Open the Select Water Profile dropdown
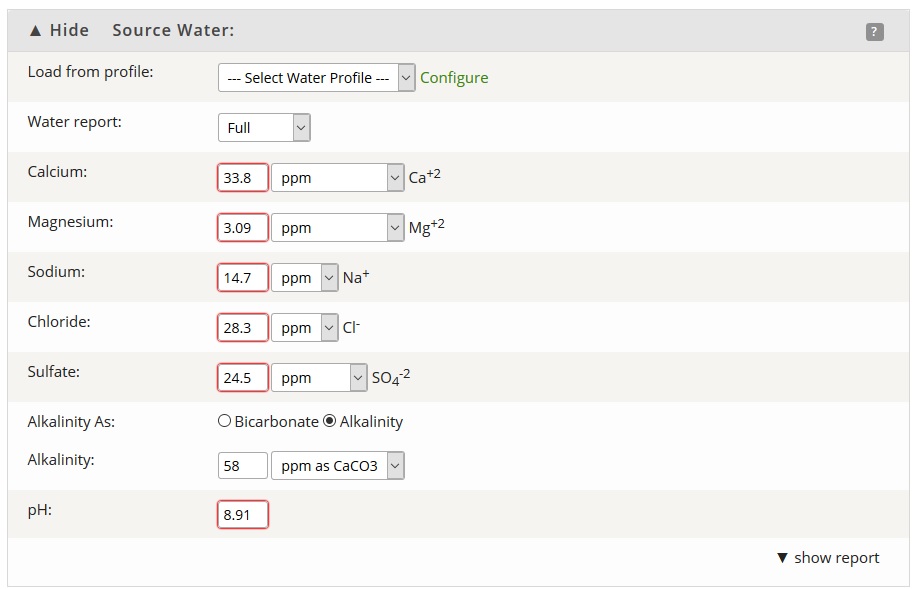 [x=316, y=78]
